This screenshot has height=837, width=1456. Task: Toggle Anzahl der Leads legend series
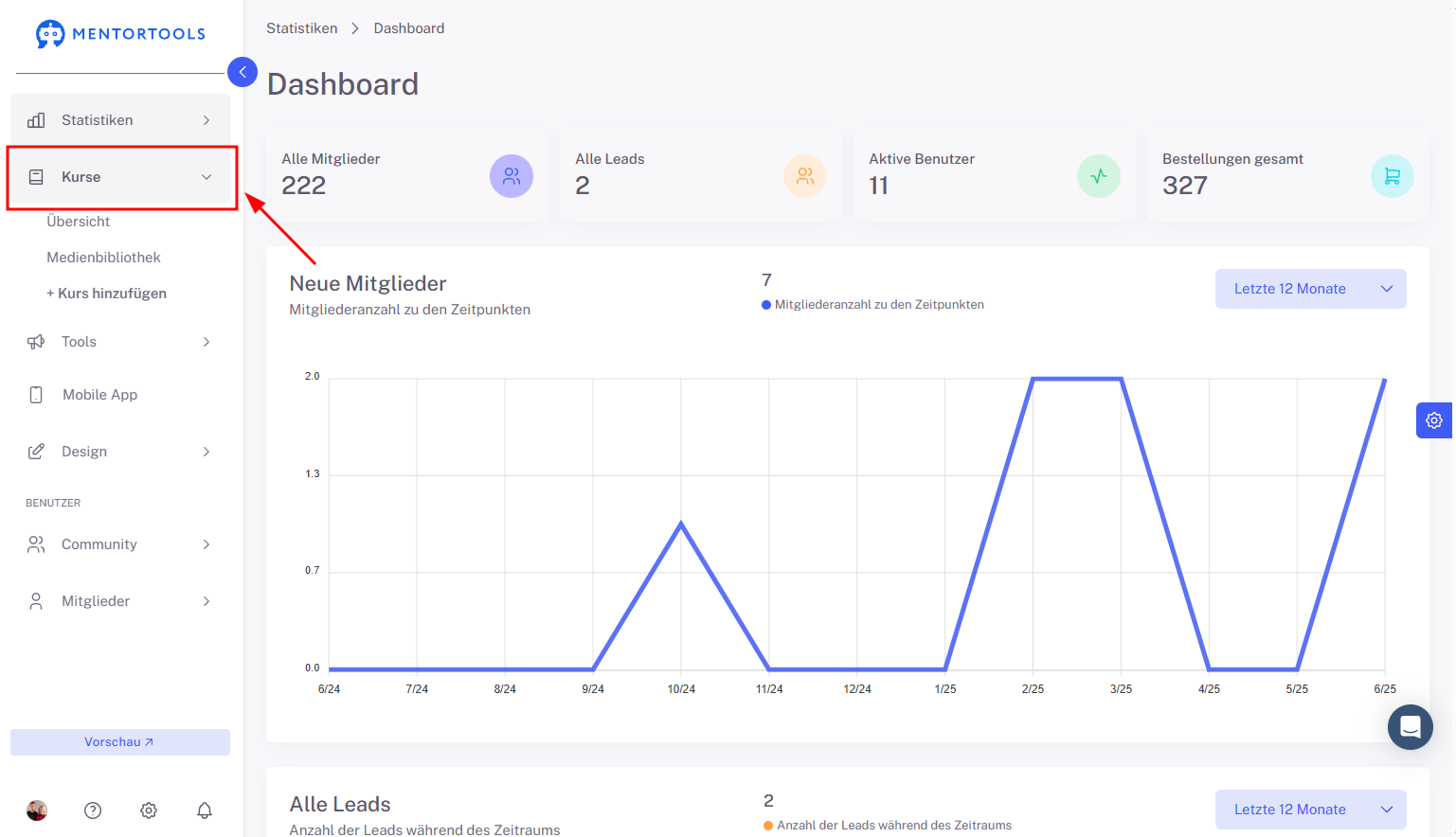[x=892, y=826]
